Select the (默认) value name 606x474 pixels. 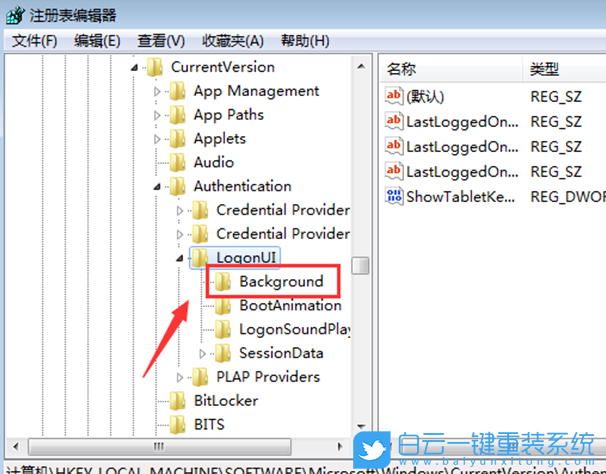coord(425,97)
